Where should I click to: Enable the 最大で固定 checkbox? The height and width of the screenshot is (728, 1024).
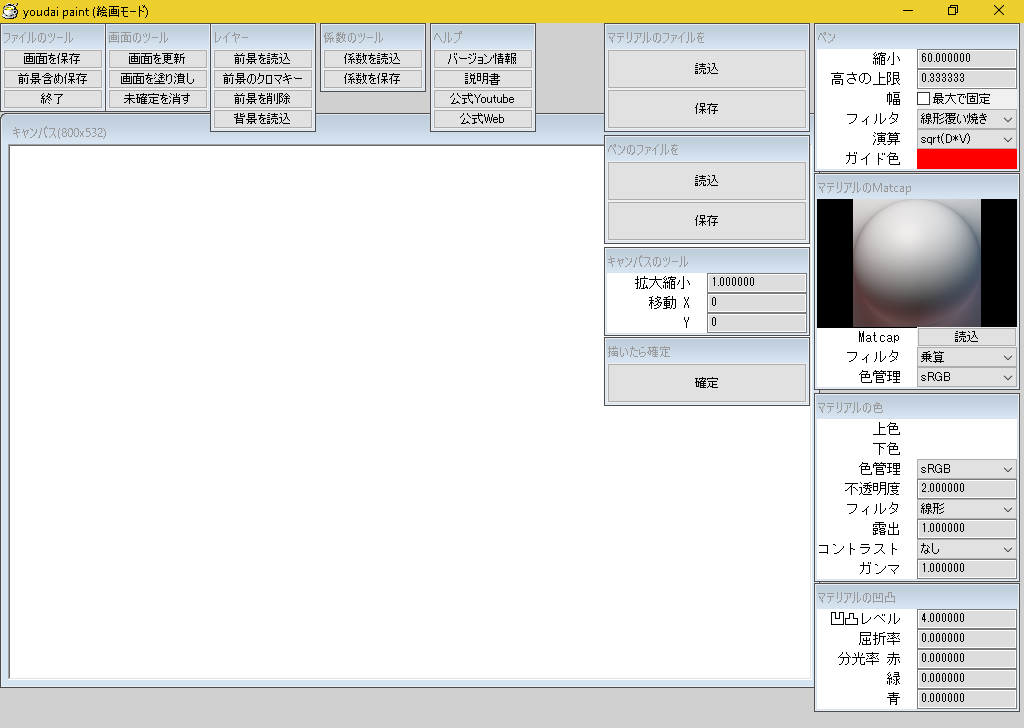tap(924, 99)
